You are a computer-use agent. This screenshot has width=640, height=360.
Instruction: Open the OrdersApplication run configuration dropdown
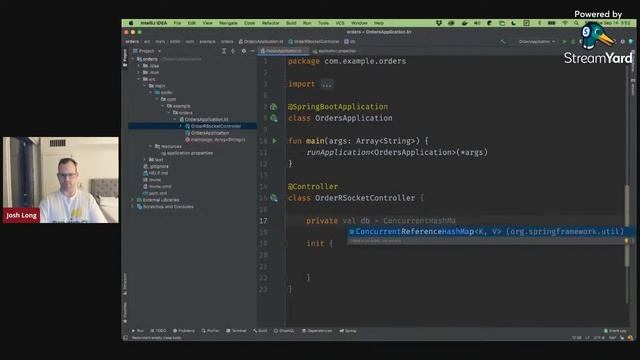pos(537,42)
